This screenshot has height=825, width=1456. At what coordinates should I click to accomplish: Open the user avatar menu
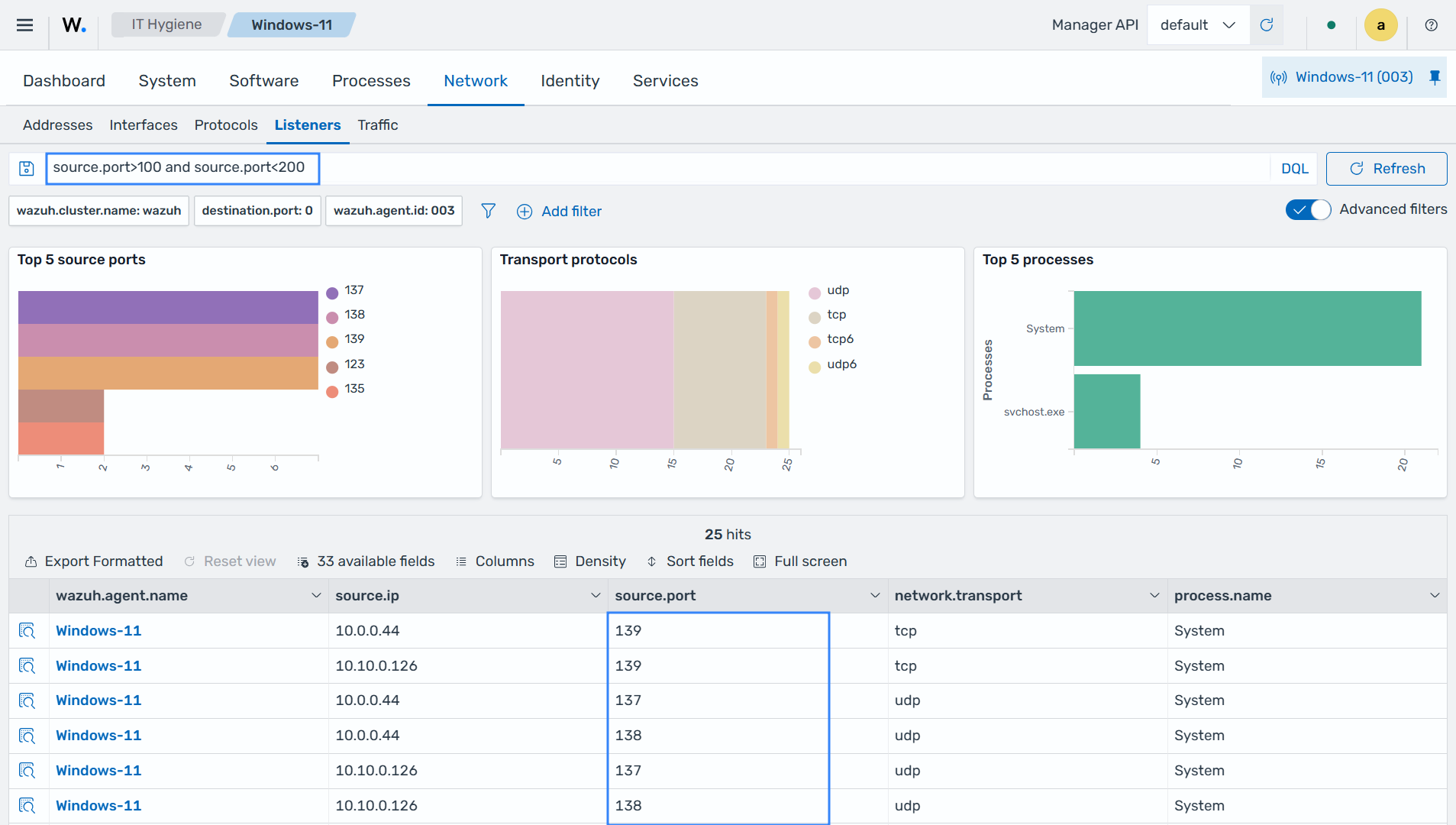[x=1380, y=24]
